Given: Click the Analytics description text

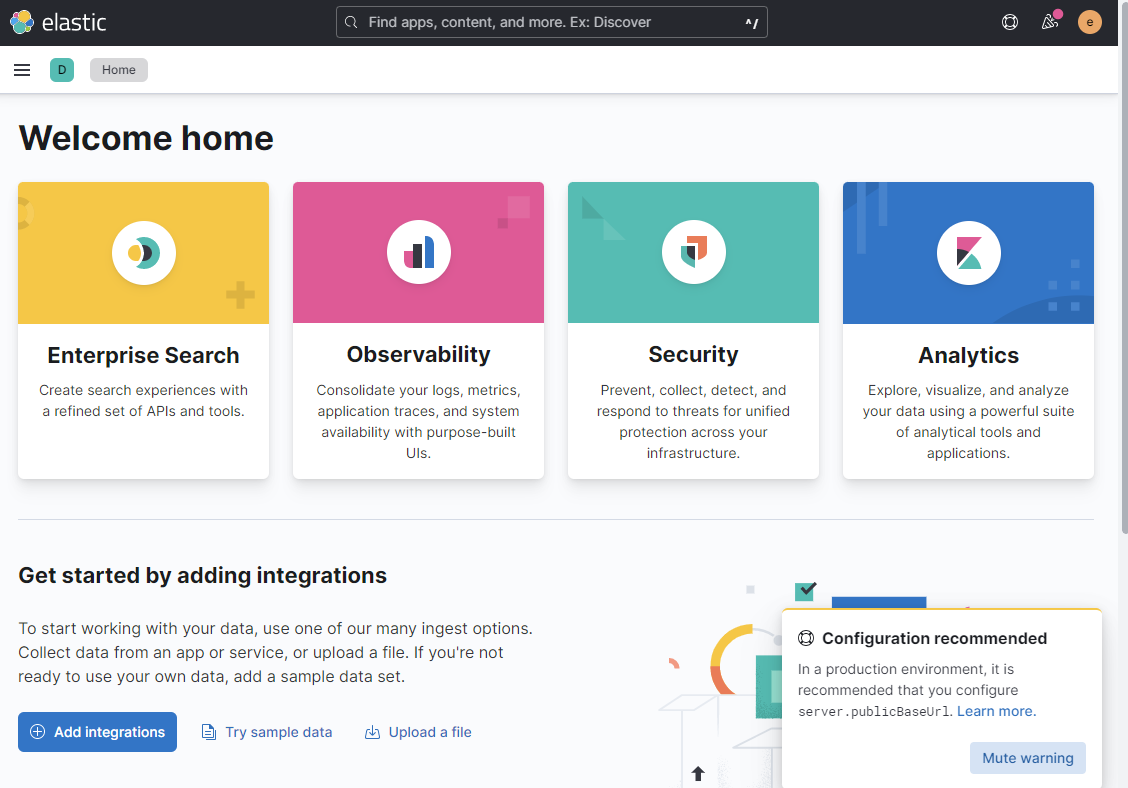Looking at the screenshot, I should pos(968,422).
